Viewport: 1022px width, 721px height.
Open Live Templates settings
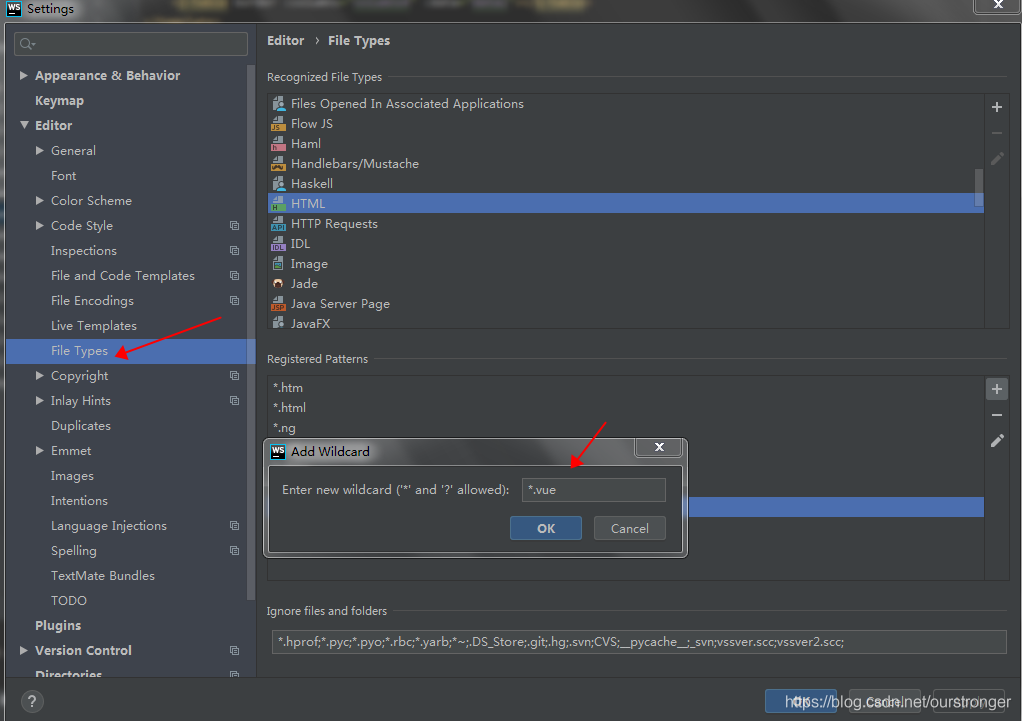94,325
